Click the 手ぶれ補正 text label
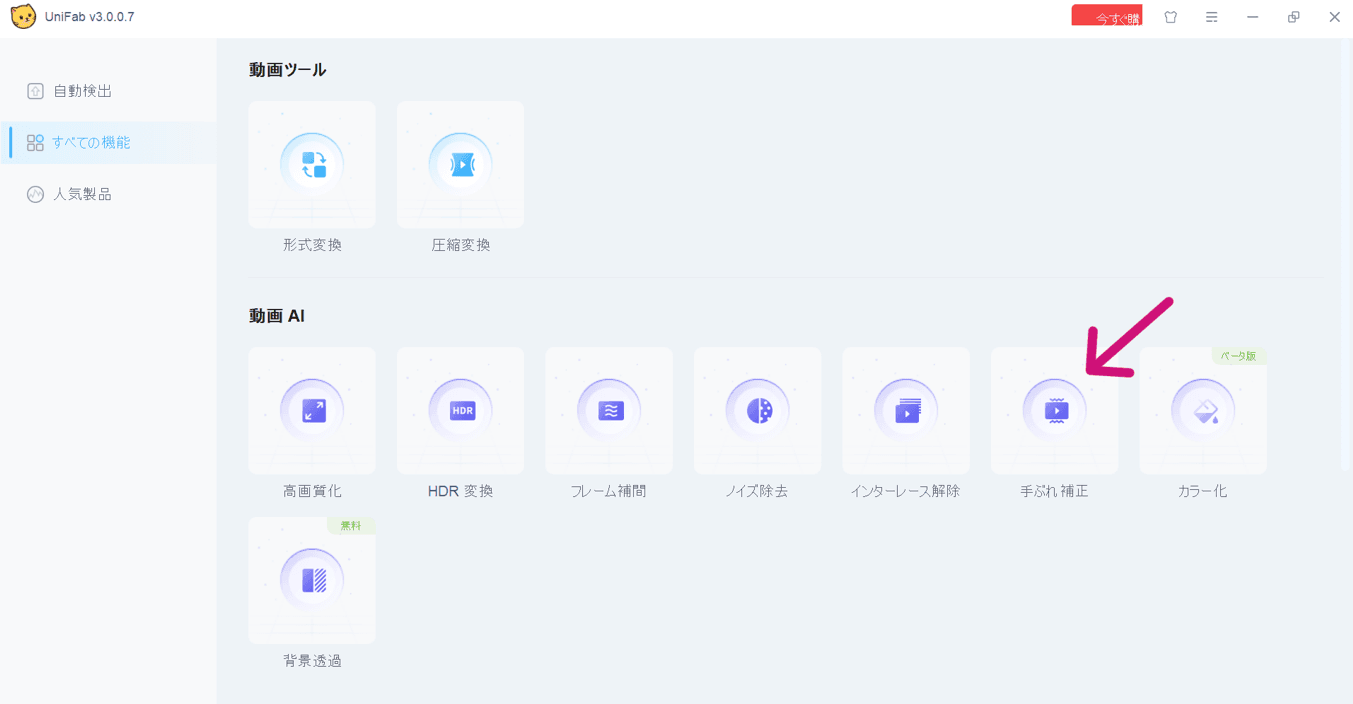 pyautogui.click(x=1054, y=491)
